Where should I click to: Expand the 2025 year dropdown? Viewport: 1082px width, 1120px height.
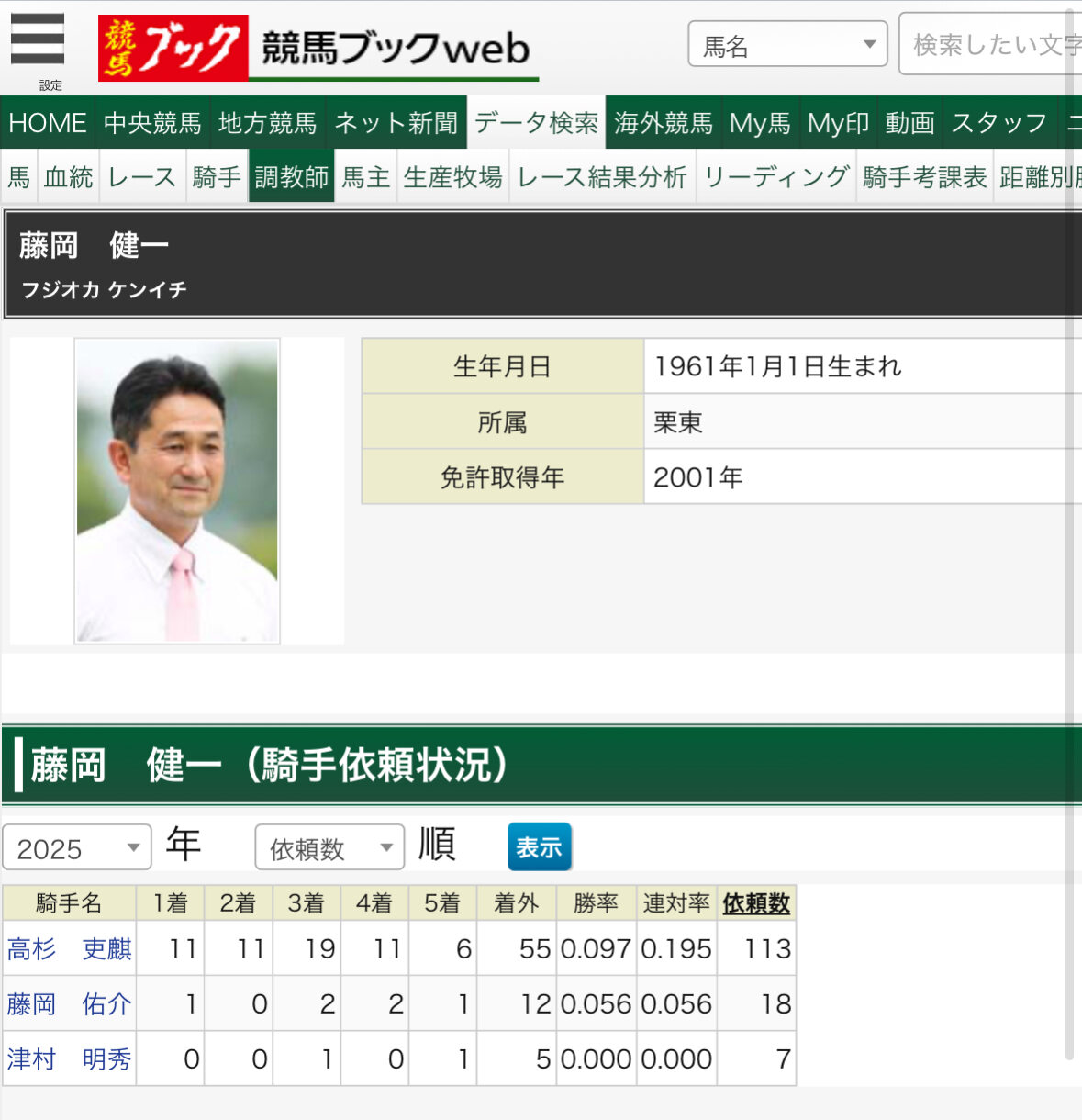[77, 848]
